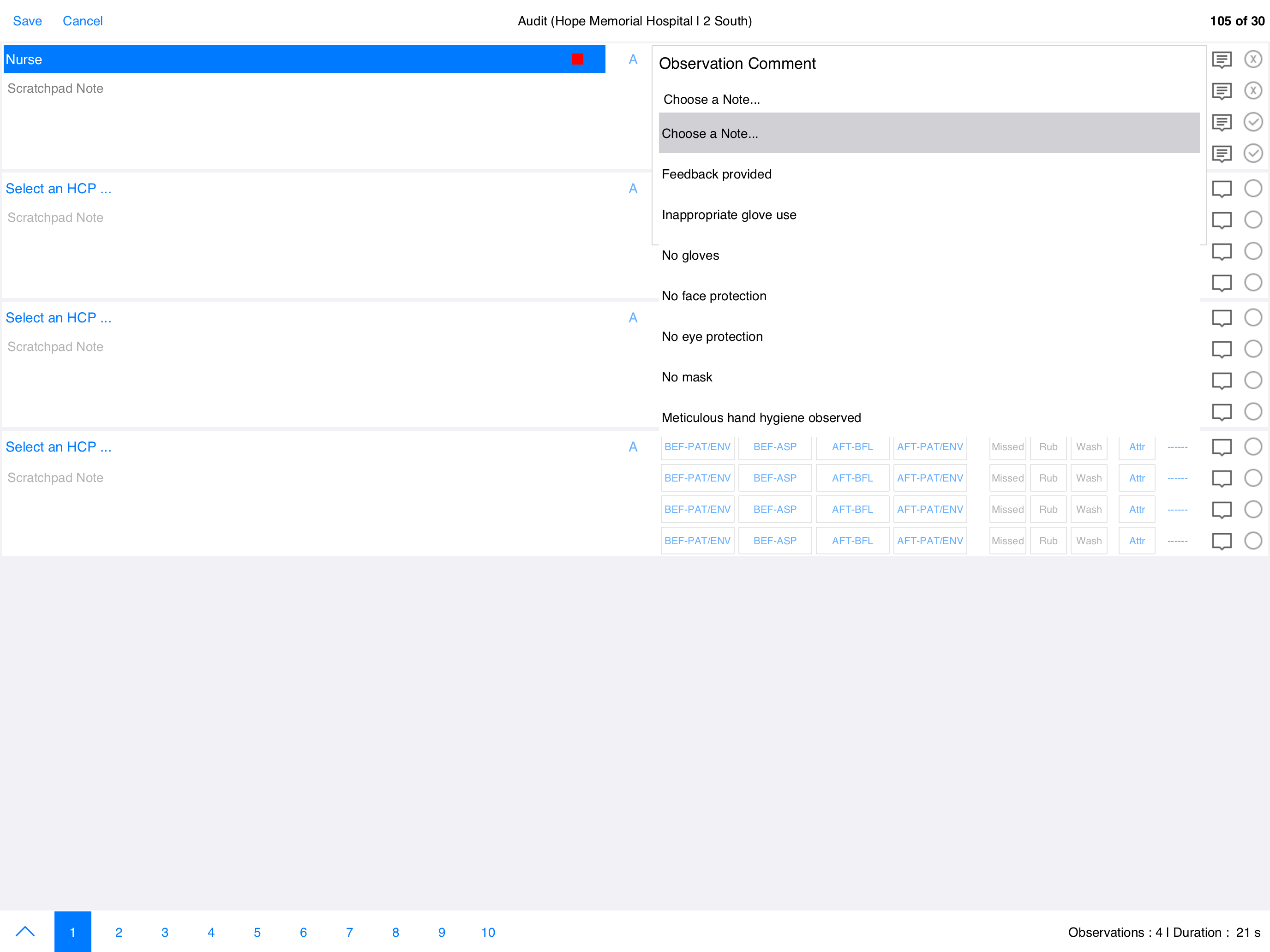Toggle the empty circle on the fourth HCP group's last row
Viewport: 1270px width, 952px height.
(1253, 541)
